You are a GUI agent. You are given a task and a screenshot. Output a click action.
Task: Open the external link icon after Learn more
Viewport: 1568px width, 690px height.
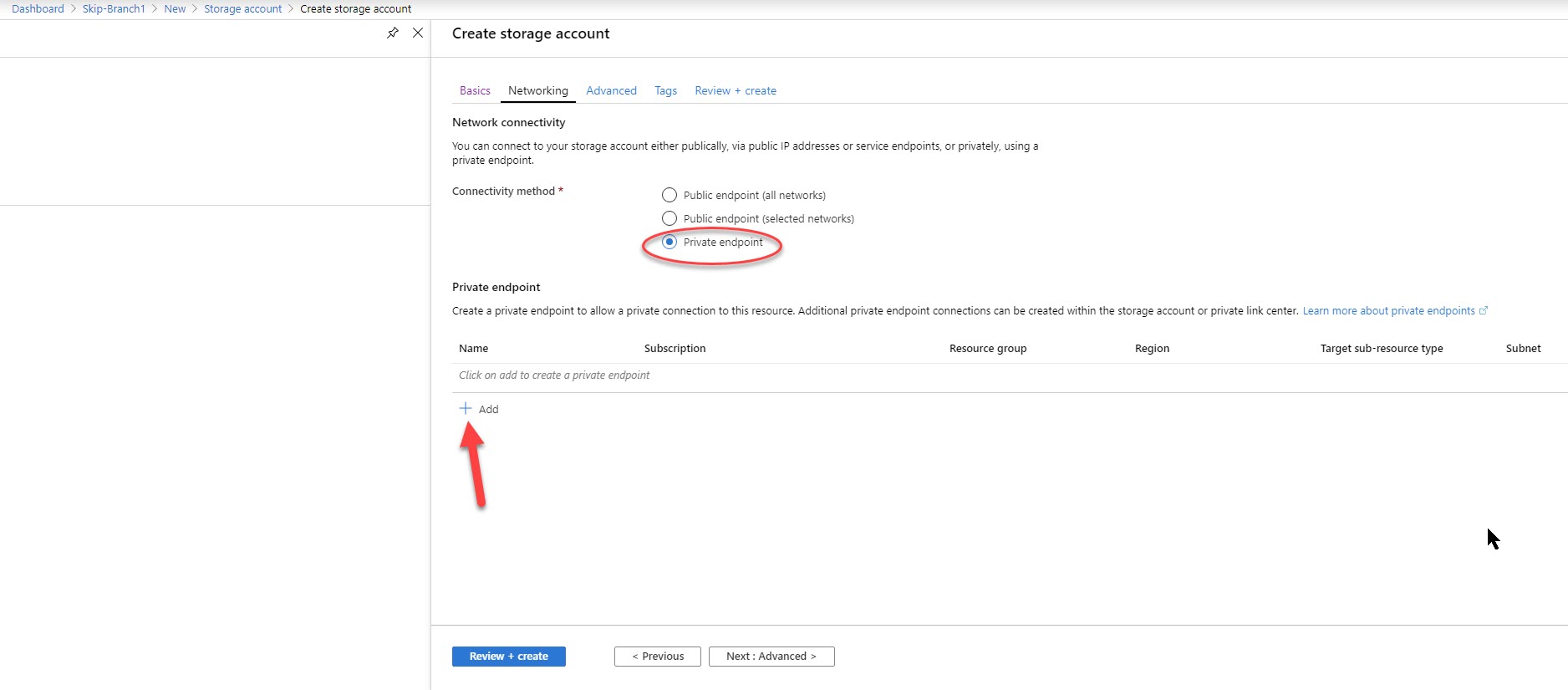point(1484,310)
